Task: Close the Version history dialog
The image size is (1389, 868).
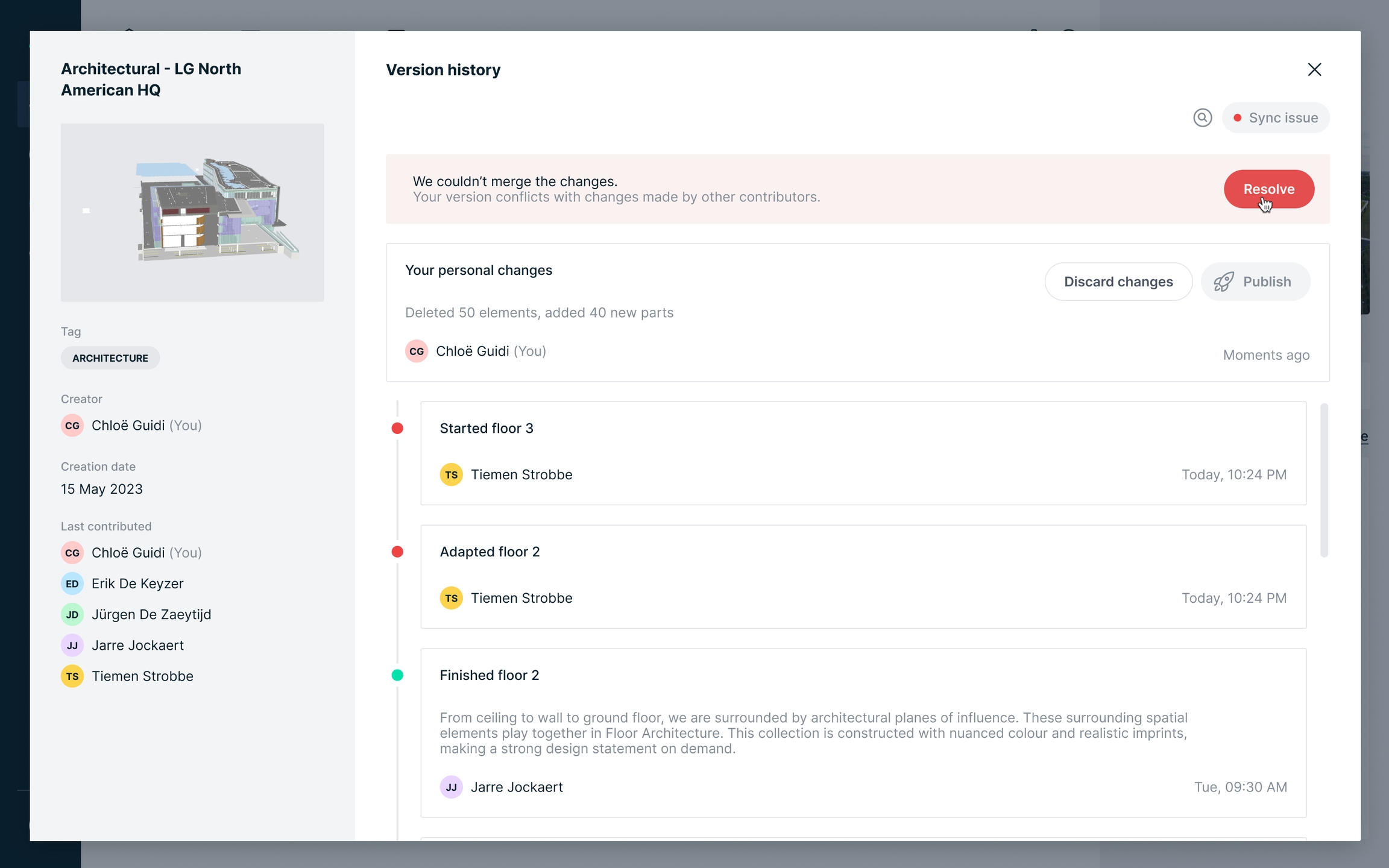Action: coord(1314,69)
